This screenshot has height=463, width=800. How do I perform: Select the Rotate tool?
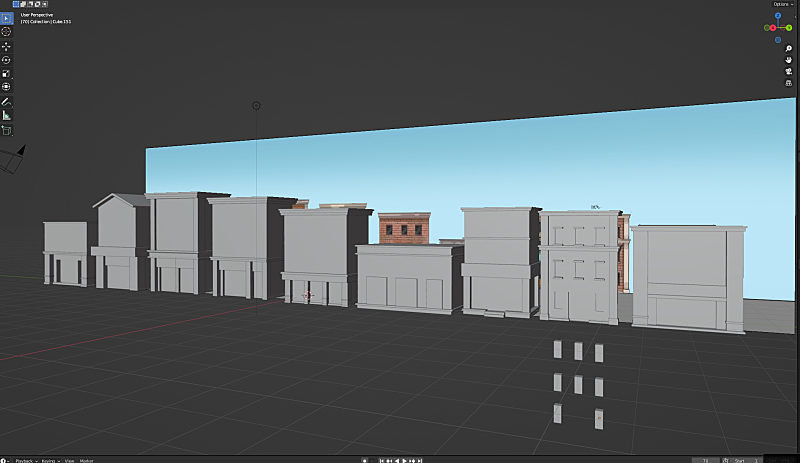(6, 60)
